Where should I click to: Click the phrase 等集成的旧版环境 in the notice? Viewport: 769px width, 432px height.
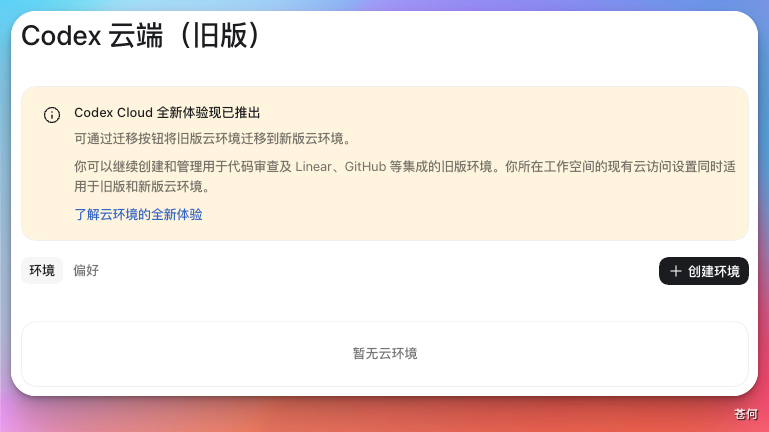(441, 167)
